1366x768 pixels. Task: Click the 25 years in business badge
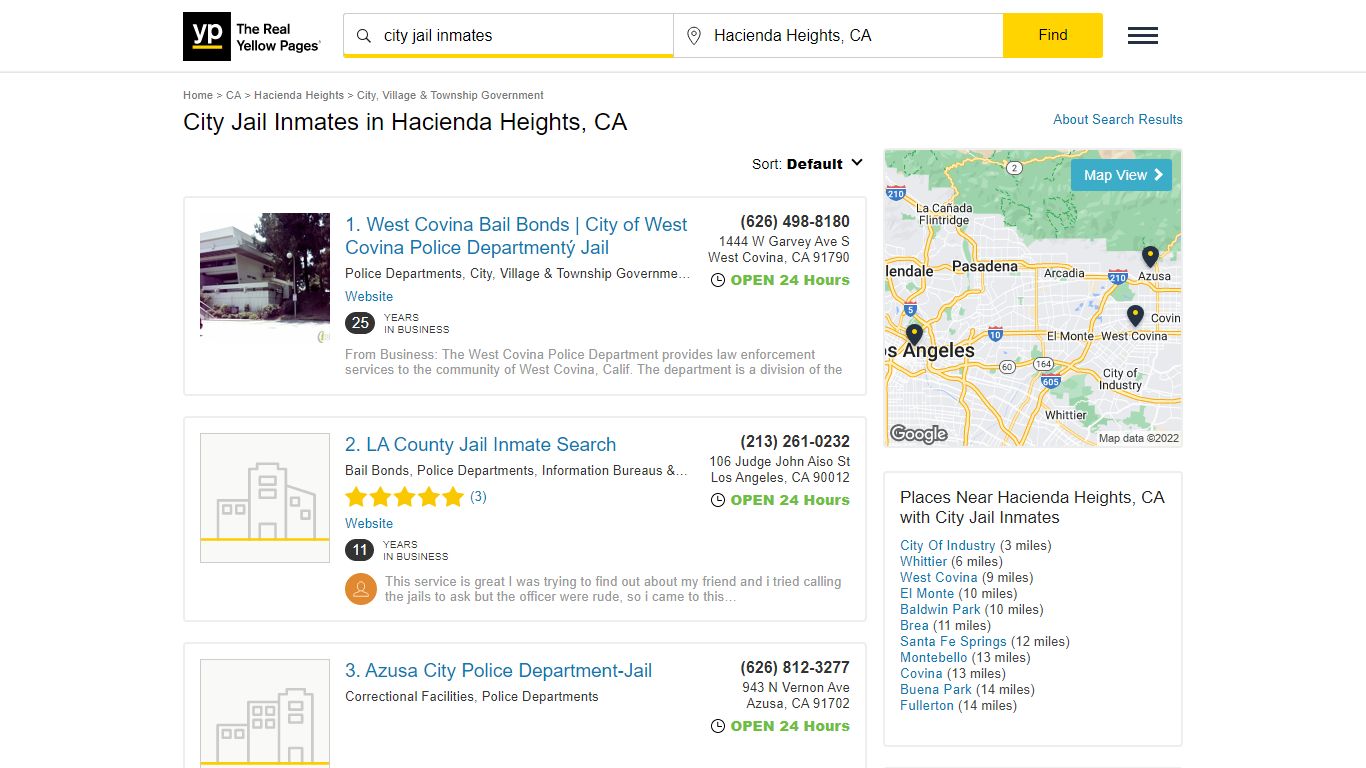(360, 323)
